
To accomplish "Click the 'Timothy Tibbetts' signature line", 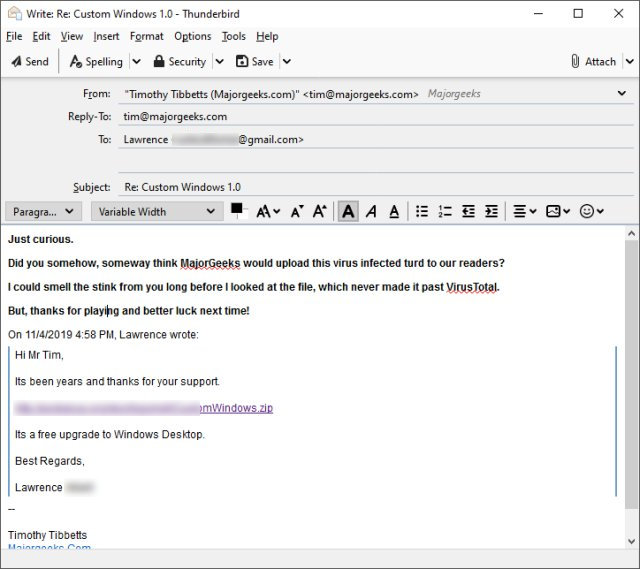I will point(47,535).
